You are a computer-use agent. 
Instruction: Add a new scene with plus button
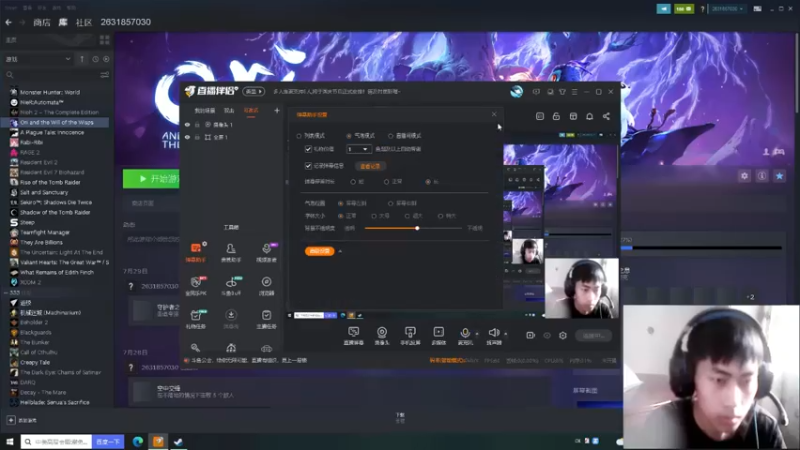click(277, 110)
